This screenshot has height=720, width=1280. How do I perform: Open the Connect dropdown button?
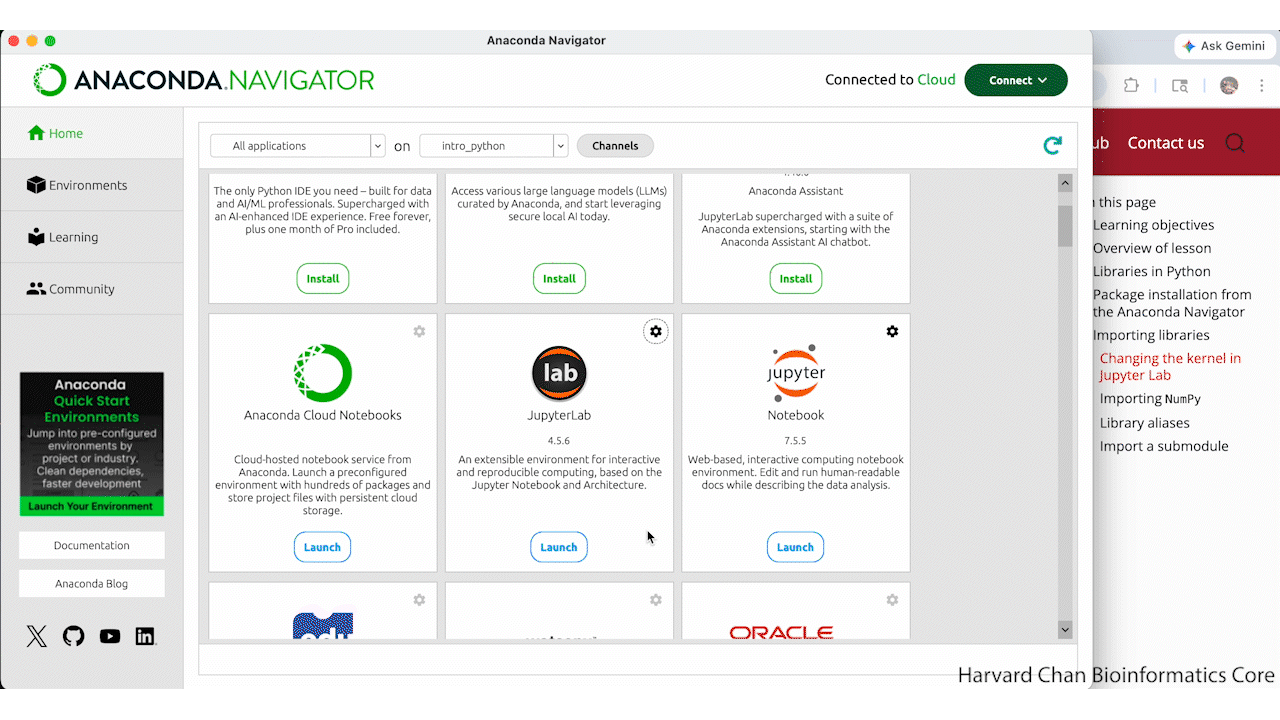click(1016, 80)
